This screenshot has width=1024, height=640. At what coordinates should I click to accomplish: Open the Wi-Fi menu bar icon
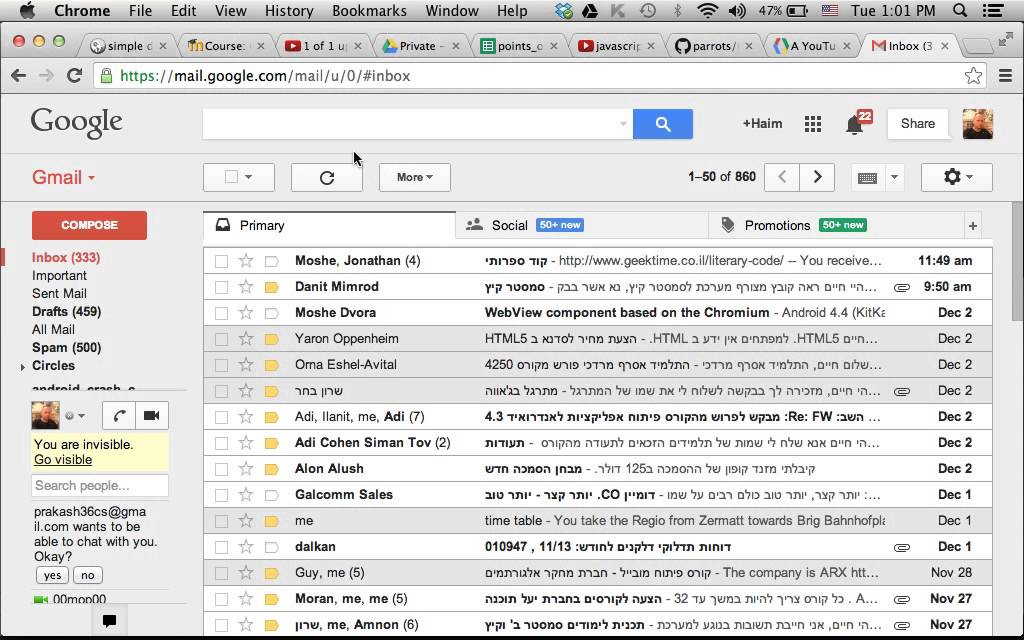click(x=707, y=10)
